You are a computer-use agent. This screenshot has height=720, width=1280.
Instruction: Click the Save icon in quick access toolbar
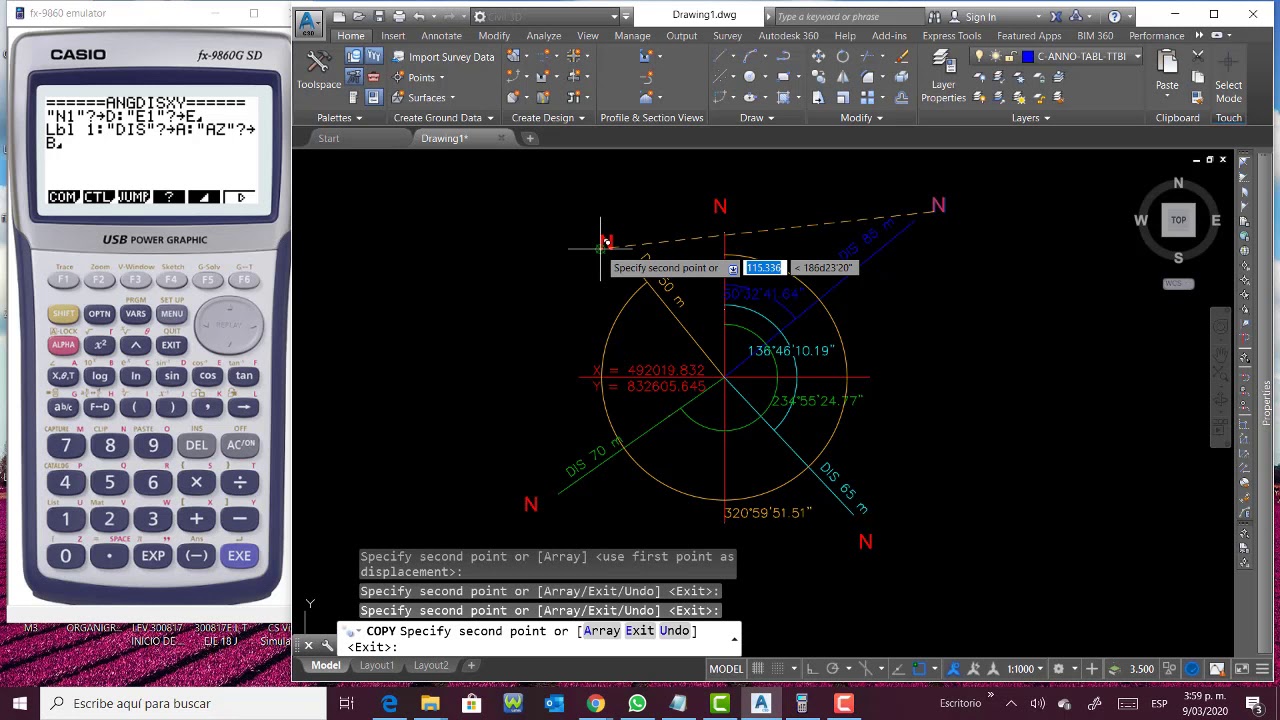(x=379, y=16)
